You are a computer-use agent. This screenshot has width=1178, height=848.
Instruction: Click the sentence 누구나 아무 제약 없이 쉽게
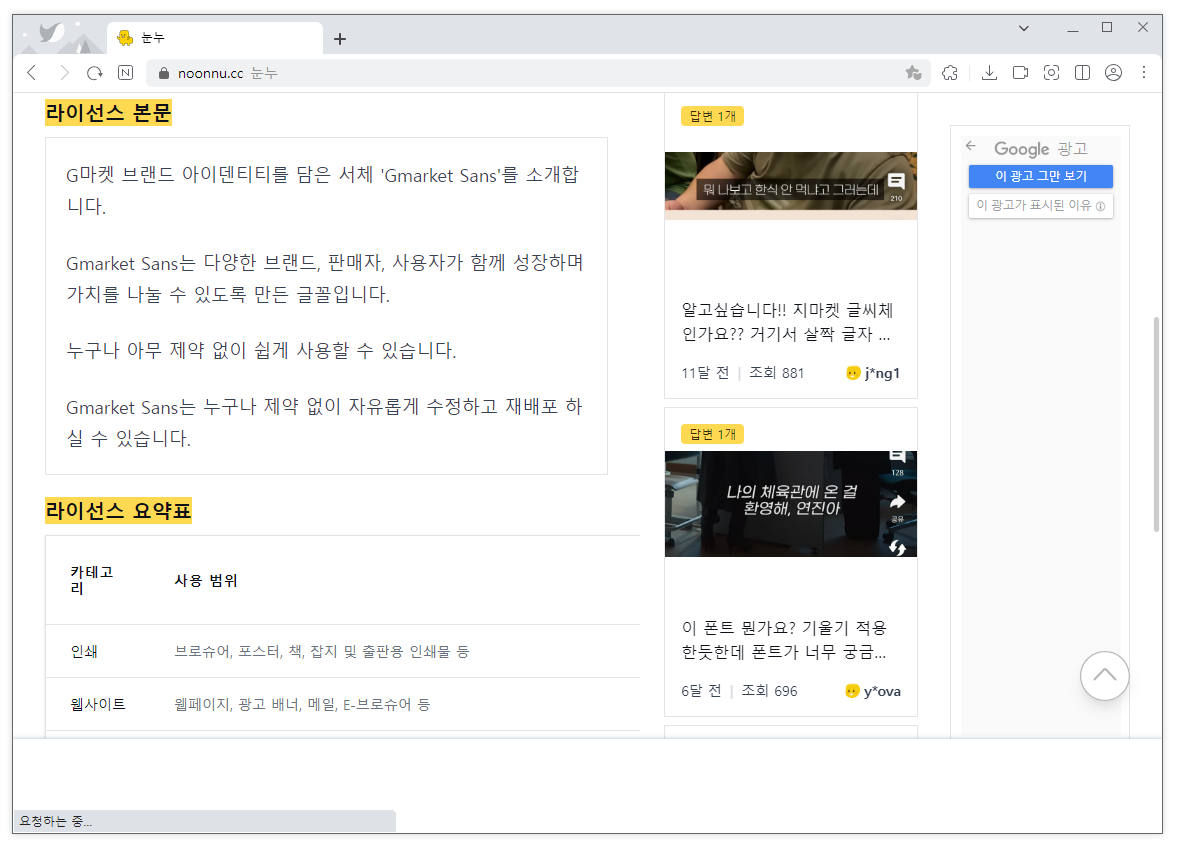pyautogui.click(x=261, y=350)
